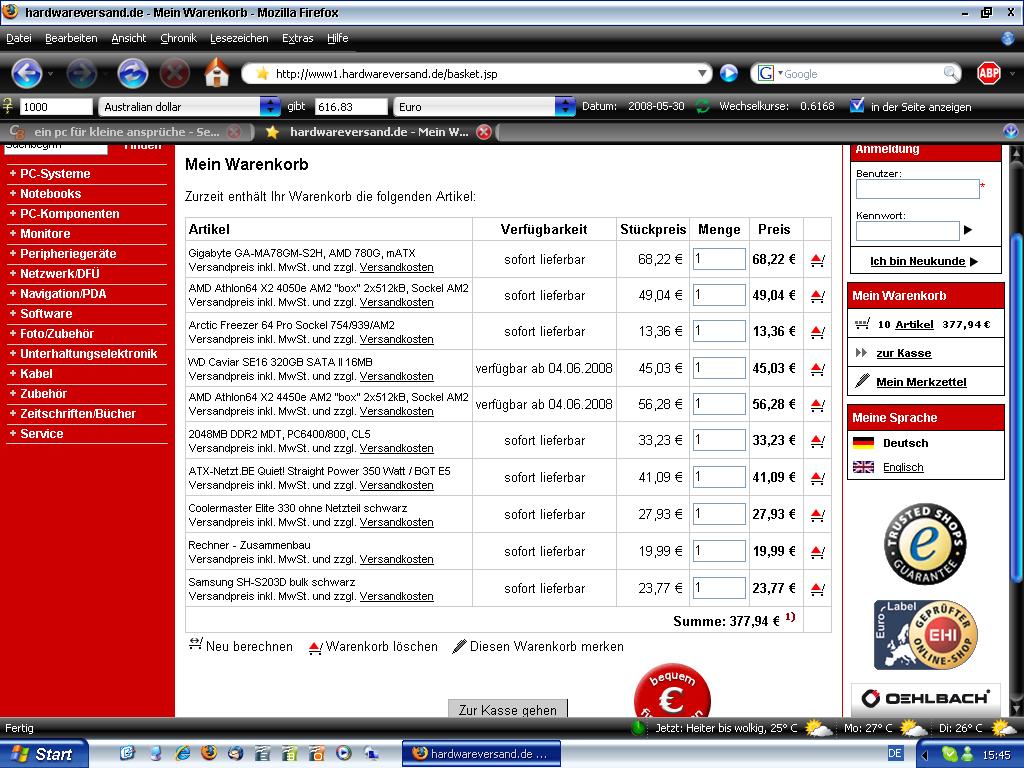Open the Datei menu

[18, 38]
